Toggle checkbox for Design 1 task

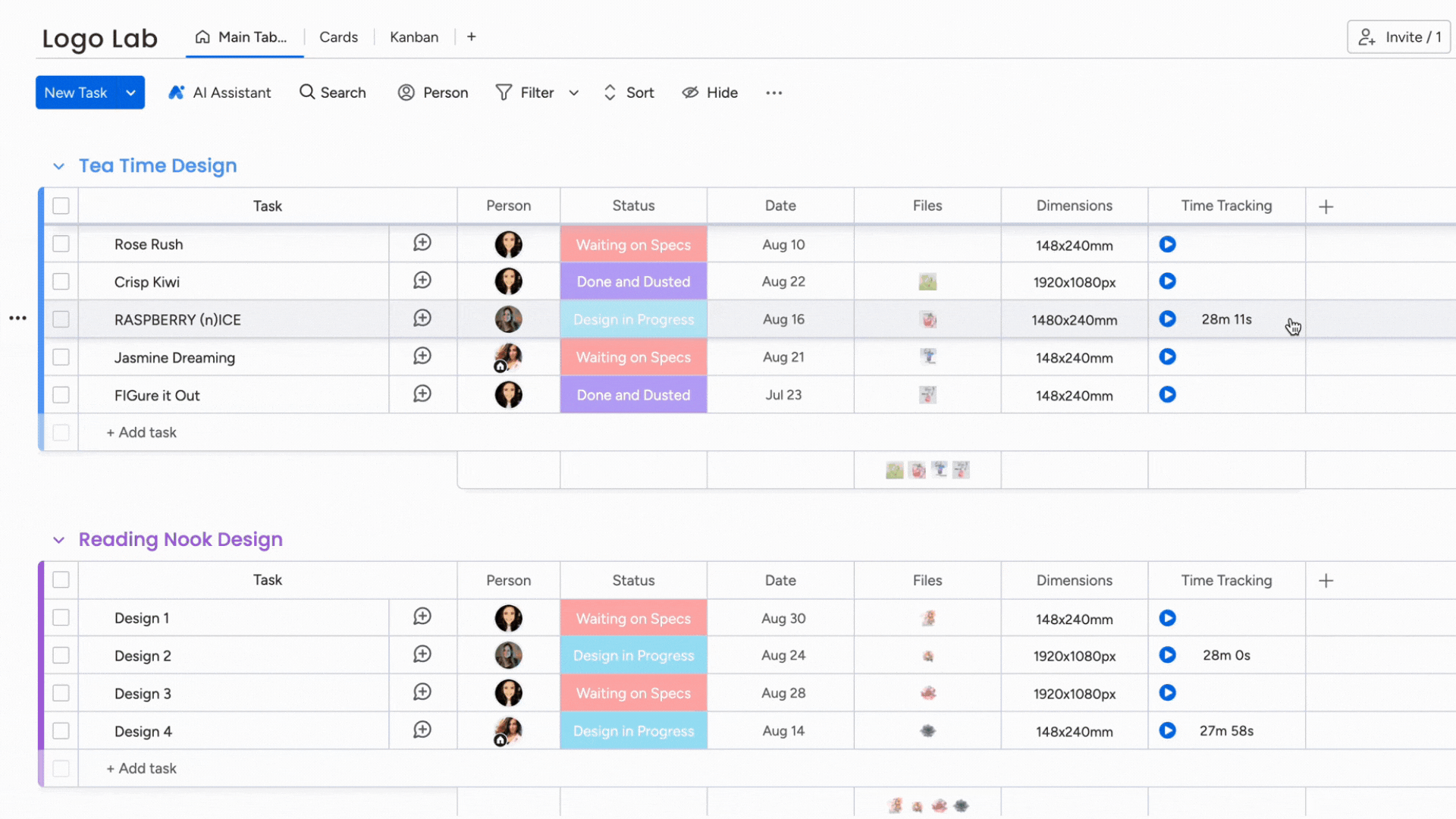point(60,617)
